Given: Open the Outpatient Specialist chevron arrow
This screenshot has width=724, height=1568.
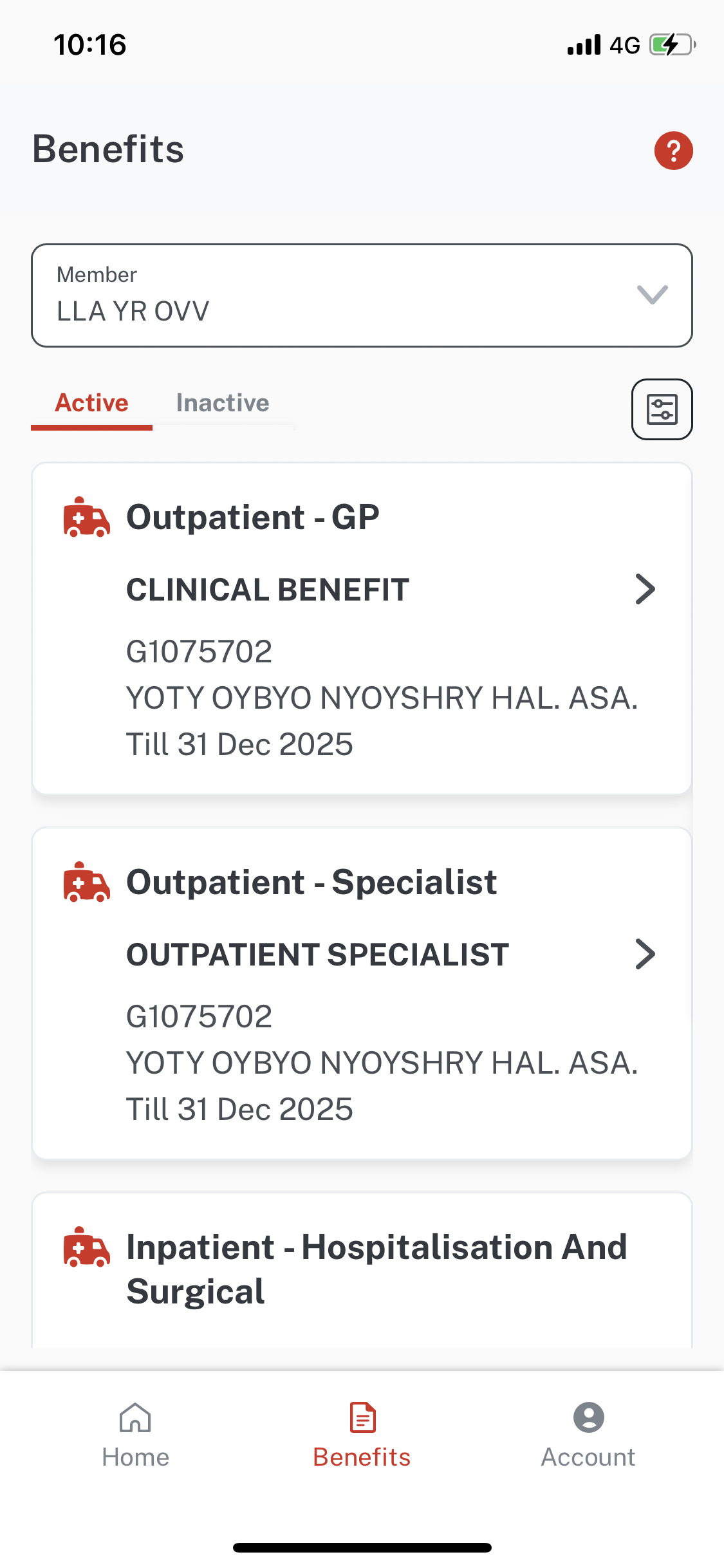Looking at the screenshot, I should [x=645, y=954].
